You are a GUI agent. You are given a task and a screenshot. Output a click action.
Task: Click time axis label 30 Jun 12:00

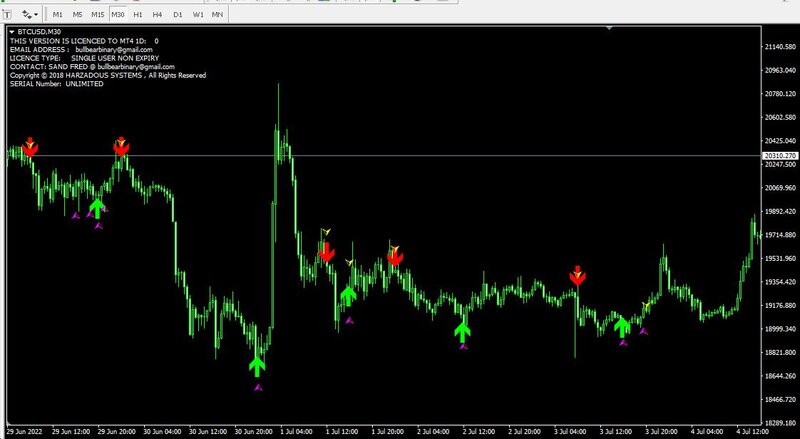(x=208, y=432)
